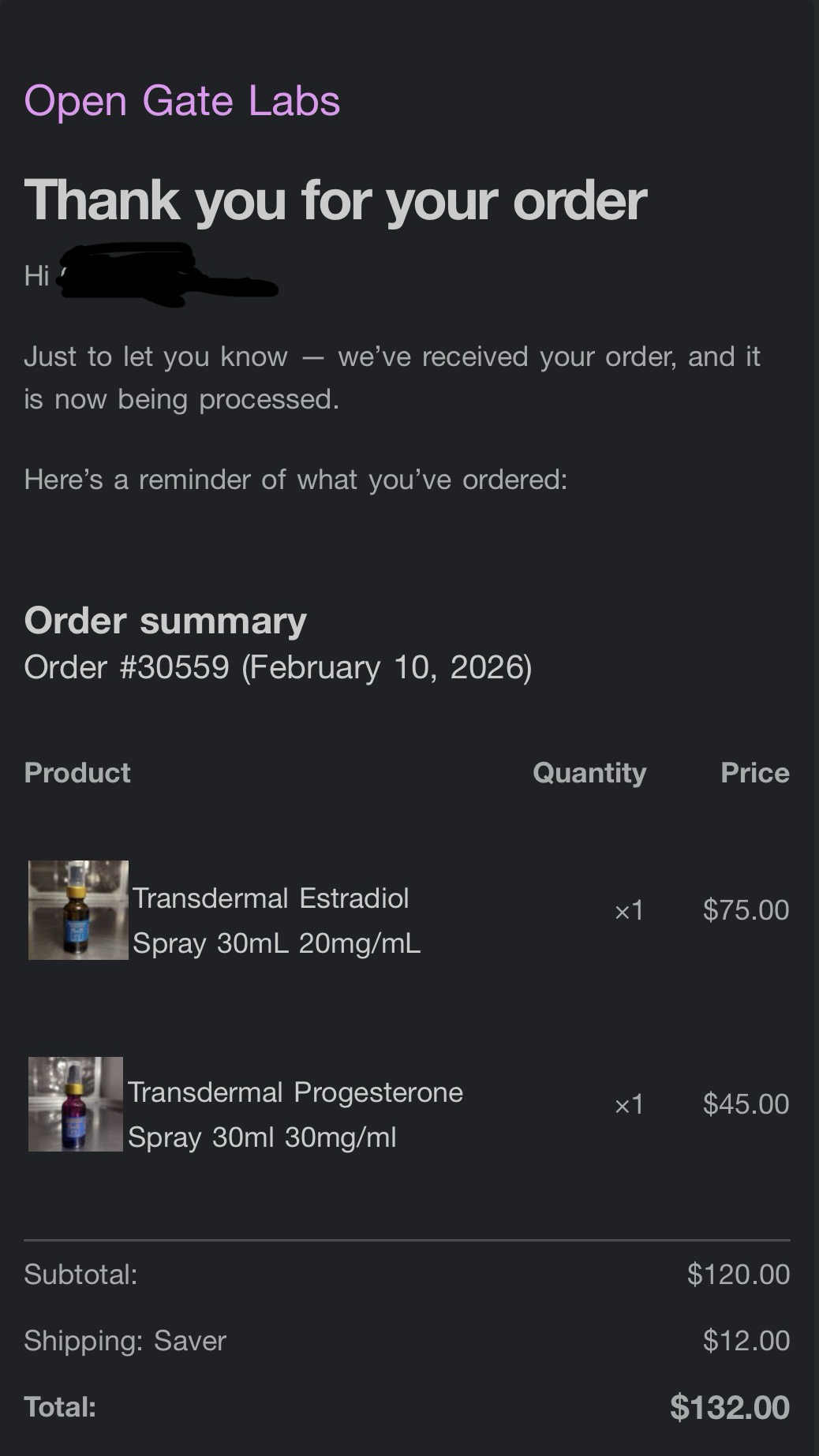This screenshot has height=1456, width=819.
Task: Click the Order summary heading
Action: click(x=165, y=621)
